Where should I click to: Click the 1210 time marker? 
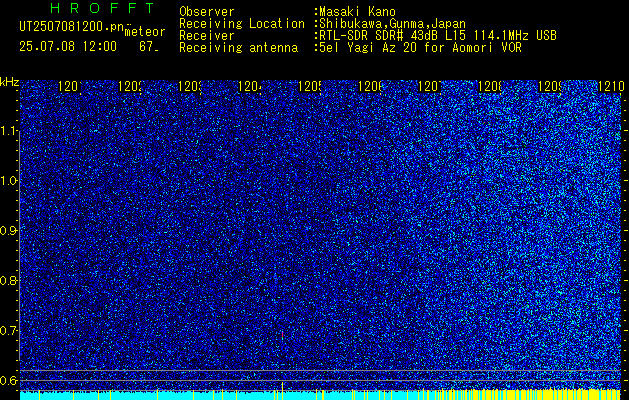click(611, 86)
